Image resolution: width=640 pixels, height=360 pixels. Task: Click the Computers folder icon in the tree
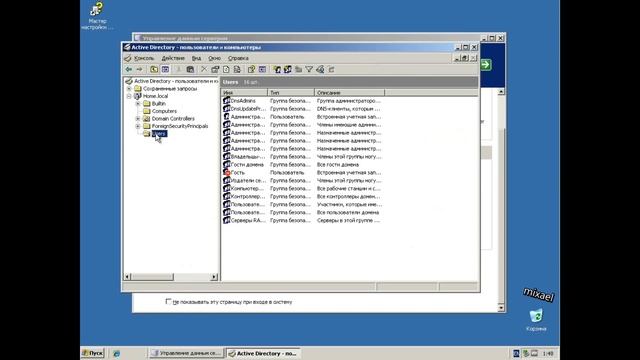147,111
